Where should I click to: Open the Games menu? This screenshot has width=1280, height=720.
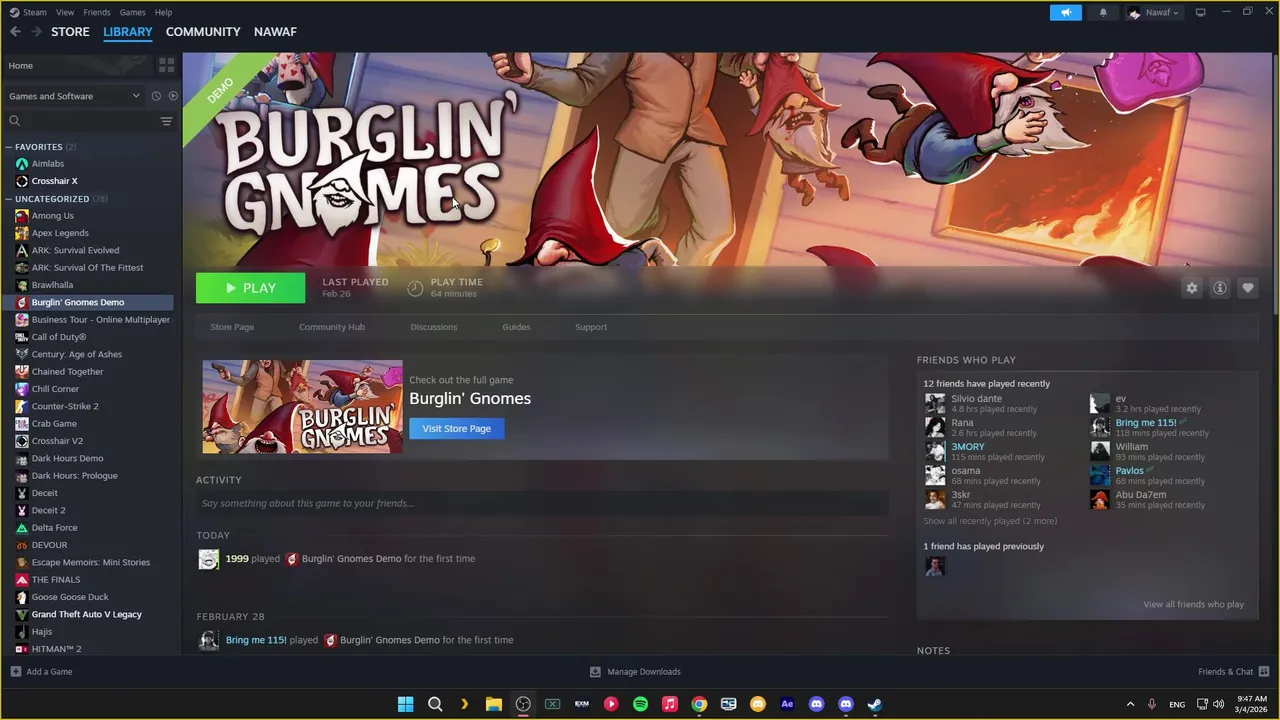point(132,12)
